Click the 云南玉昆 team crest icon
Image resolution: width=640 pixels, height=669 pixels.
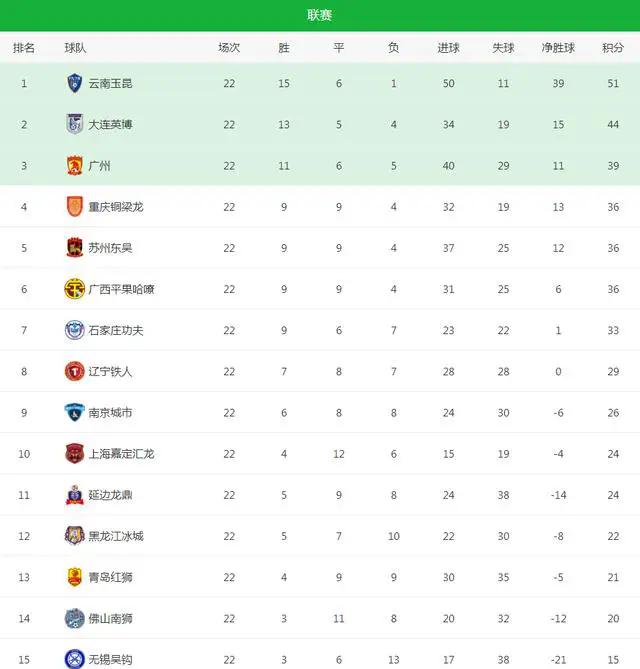click(75, 83)
